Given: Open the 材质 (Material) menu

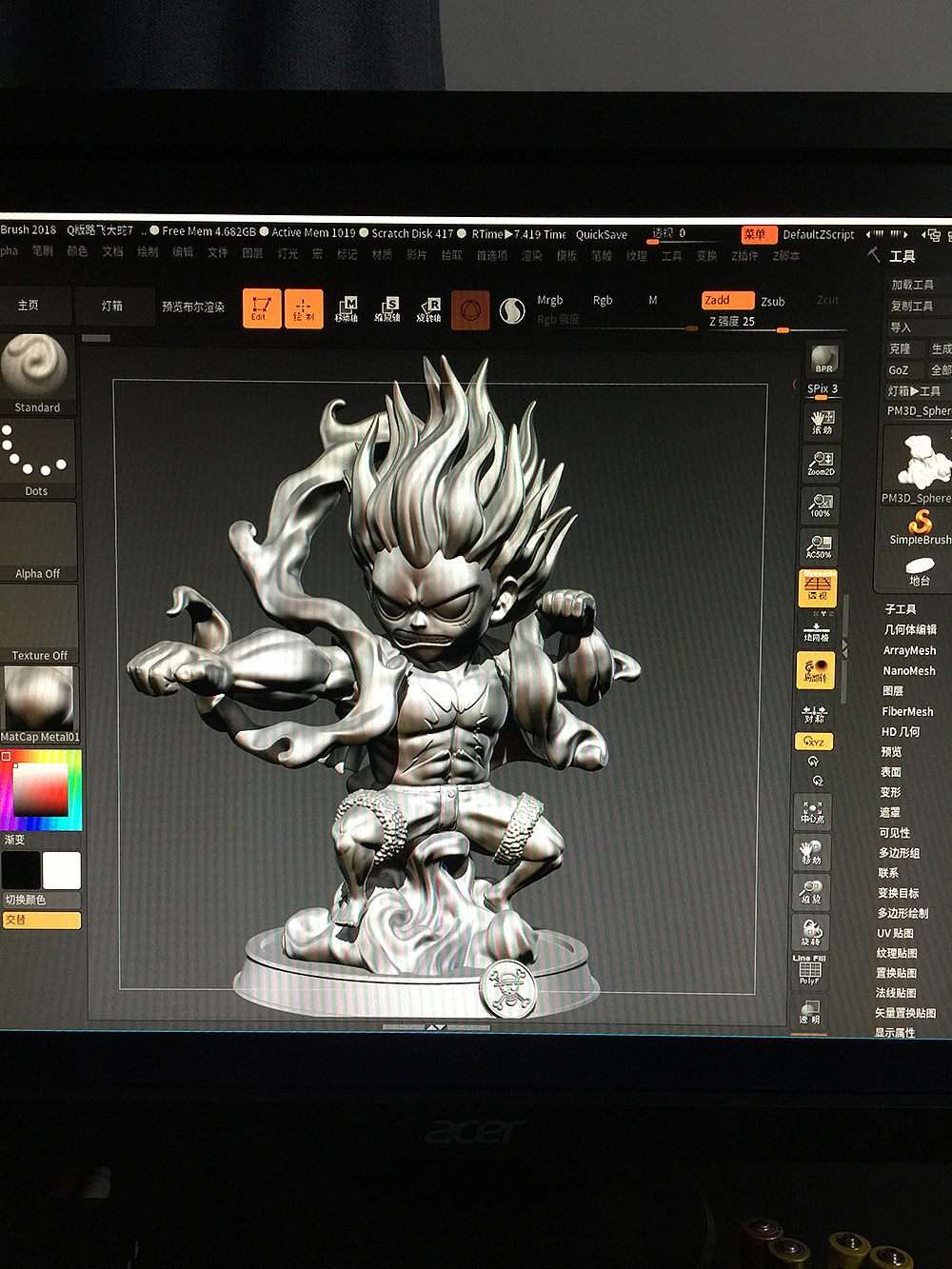Looking at the screenshot, I should click(x=382, y=254).
